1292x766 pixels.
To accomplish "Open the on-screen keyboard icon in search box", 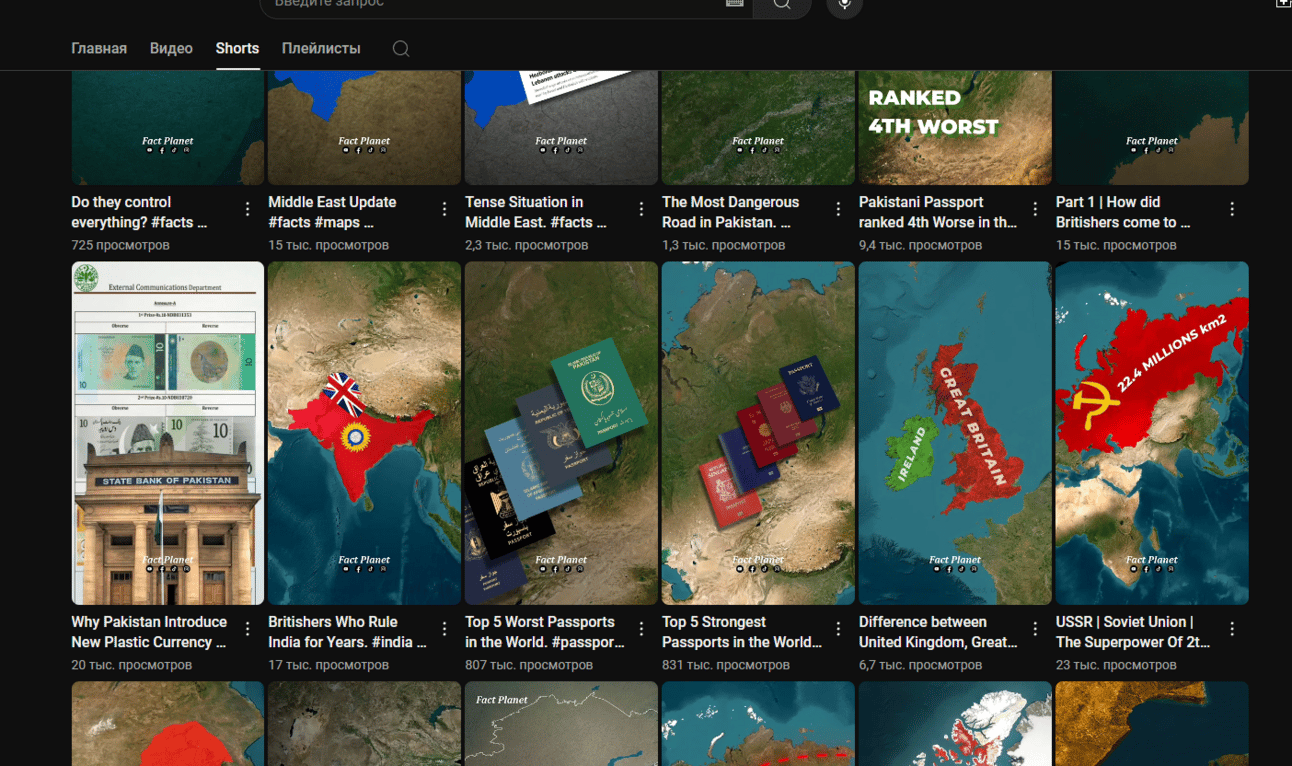I will [x=735, y=4].
